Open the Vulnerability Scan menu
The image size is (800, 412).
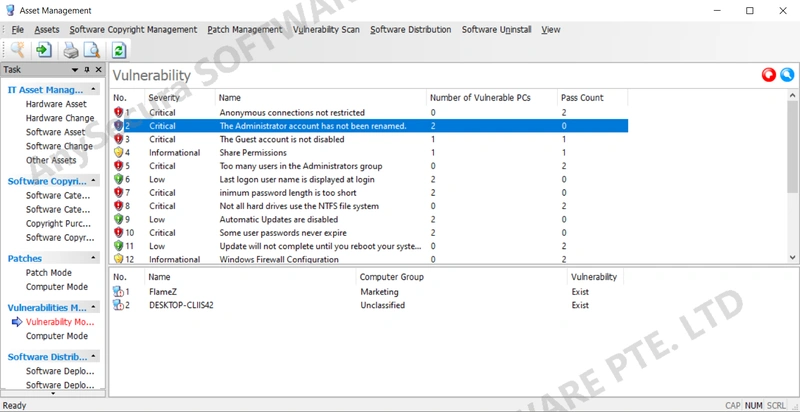pyautogui.click(x=326, y=30)
